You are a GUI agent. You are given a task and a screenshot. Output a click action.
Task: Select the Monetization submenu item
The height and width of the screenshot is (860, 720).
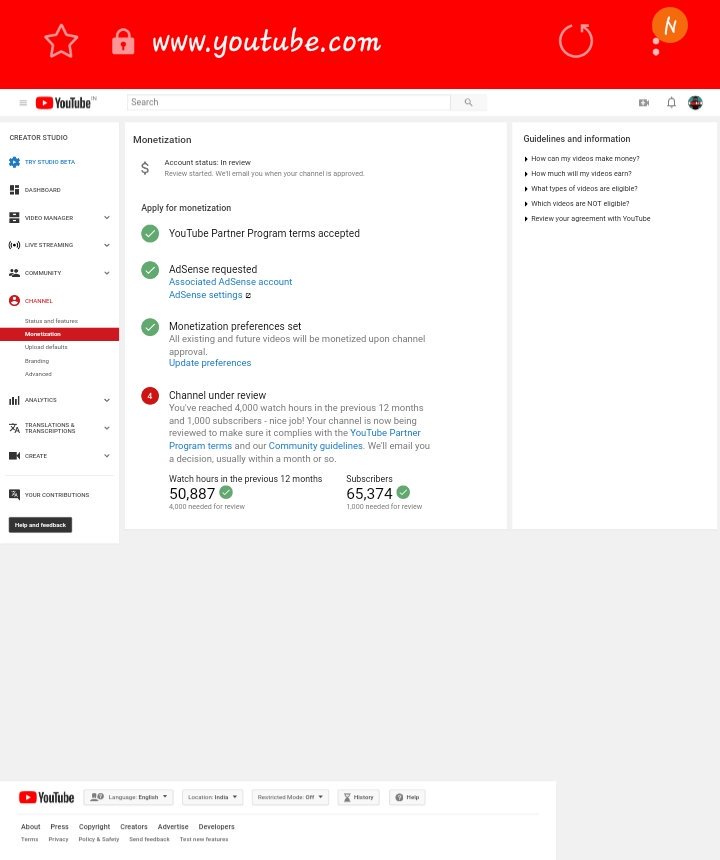click(59, 334)
